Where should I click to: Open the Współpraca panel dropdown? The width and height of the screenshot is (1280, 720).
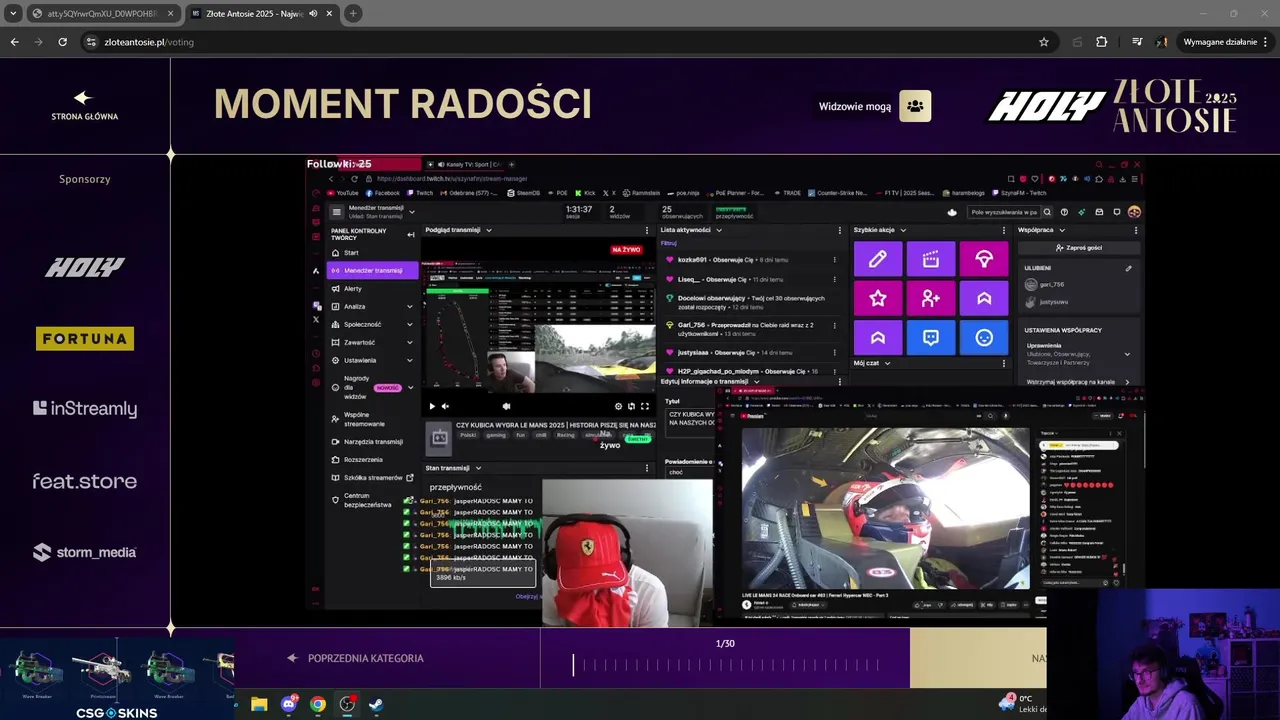click(x=1062, y=230)
